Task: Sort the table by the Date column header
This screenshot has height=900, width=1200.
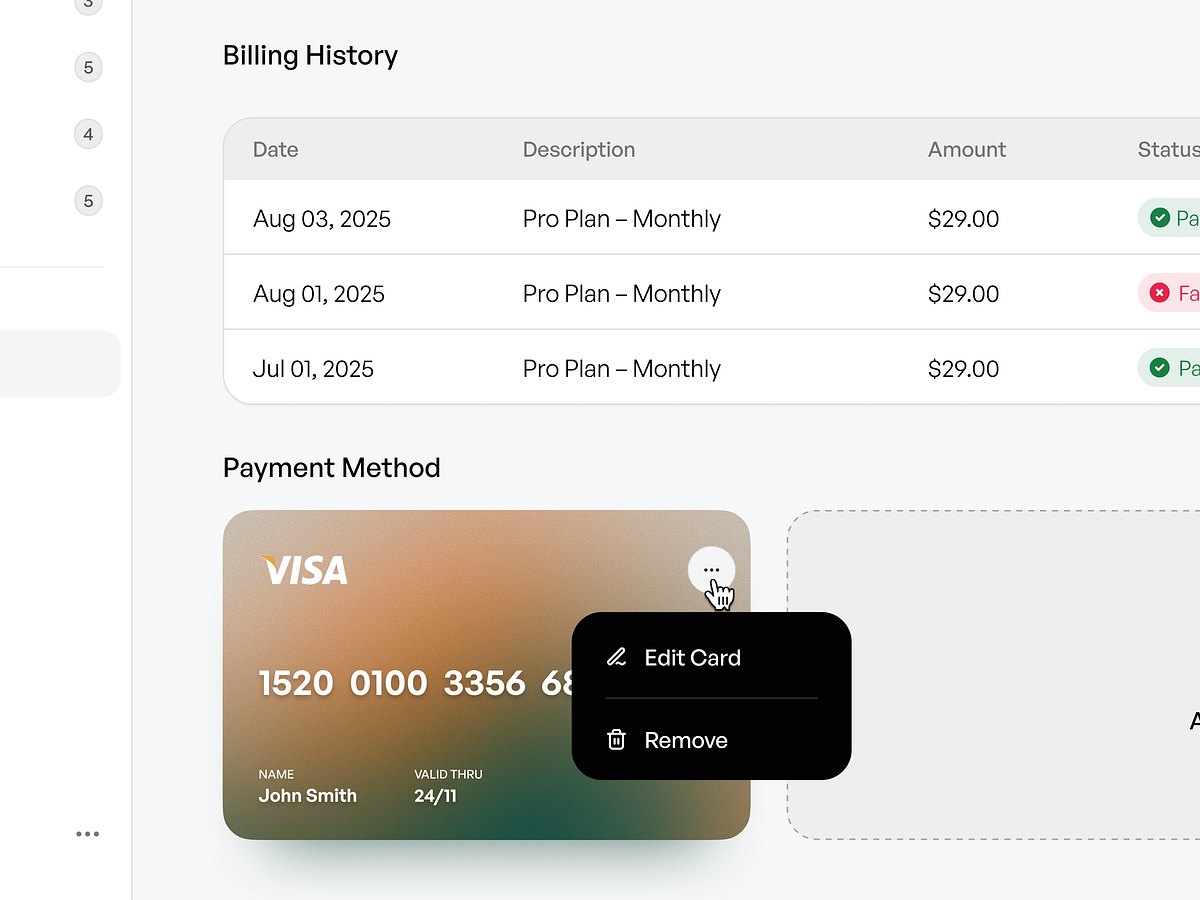Action: pos(275,149)
